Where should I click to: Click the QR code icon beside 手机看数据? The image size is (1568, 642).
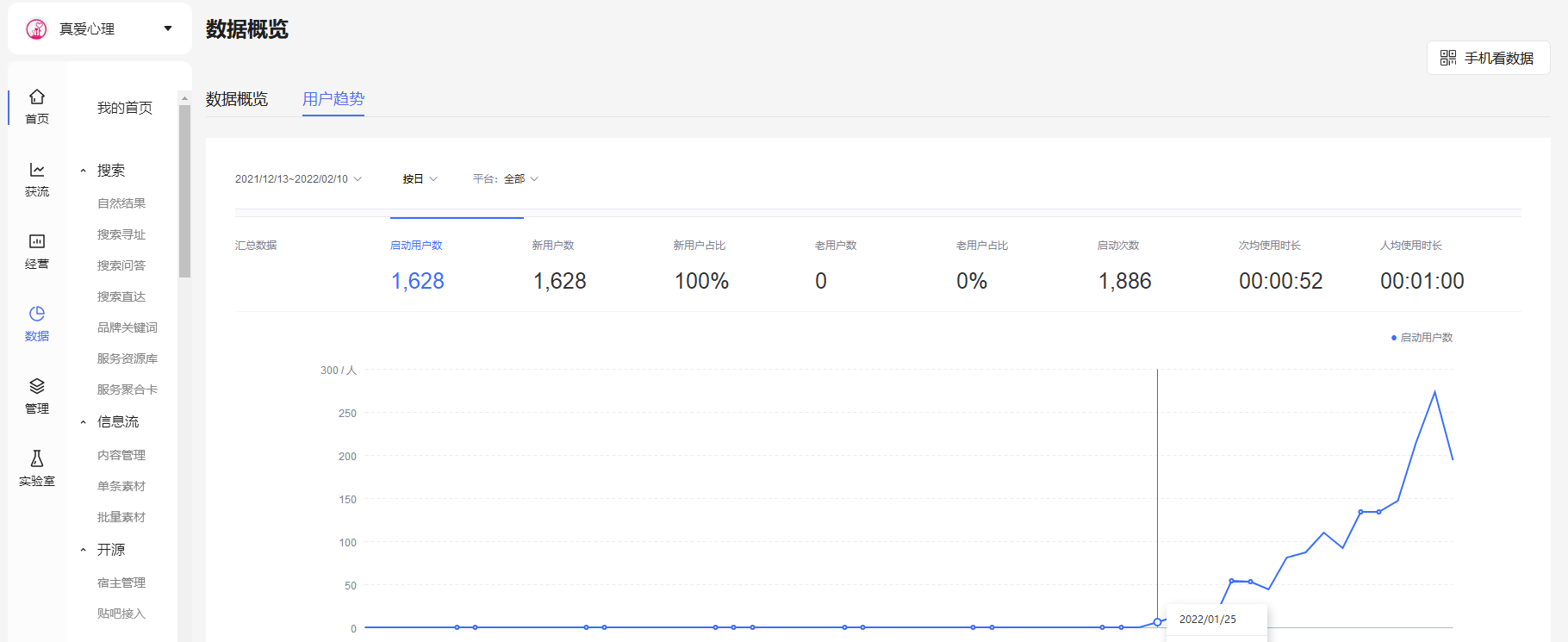click(1448, 58)
